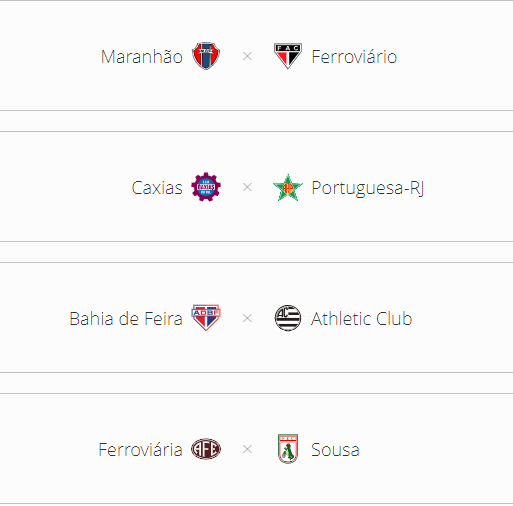Select the × in Bahia de Feira match

pos(247,318)
